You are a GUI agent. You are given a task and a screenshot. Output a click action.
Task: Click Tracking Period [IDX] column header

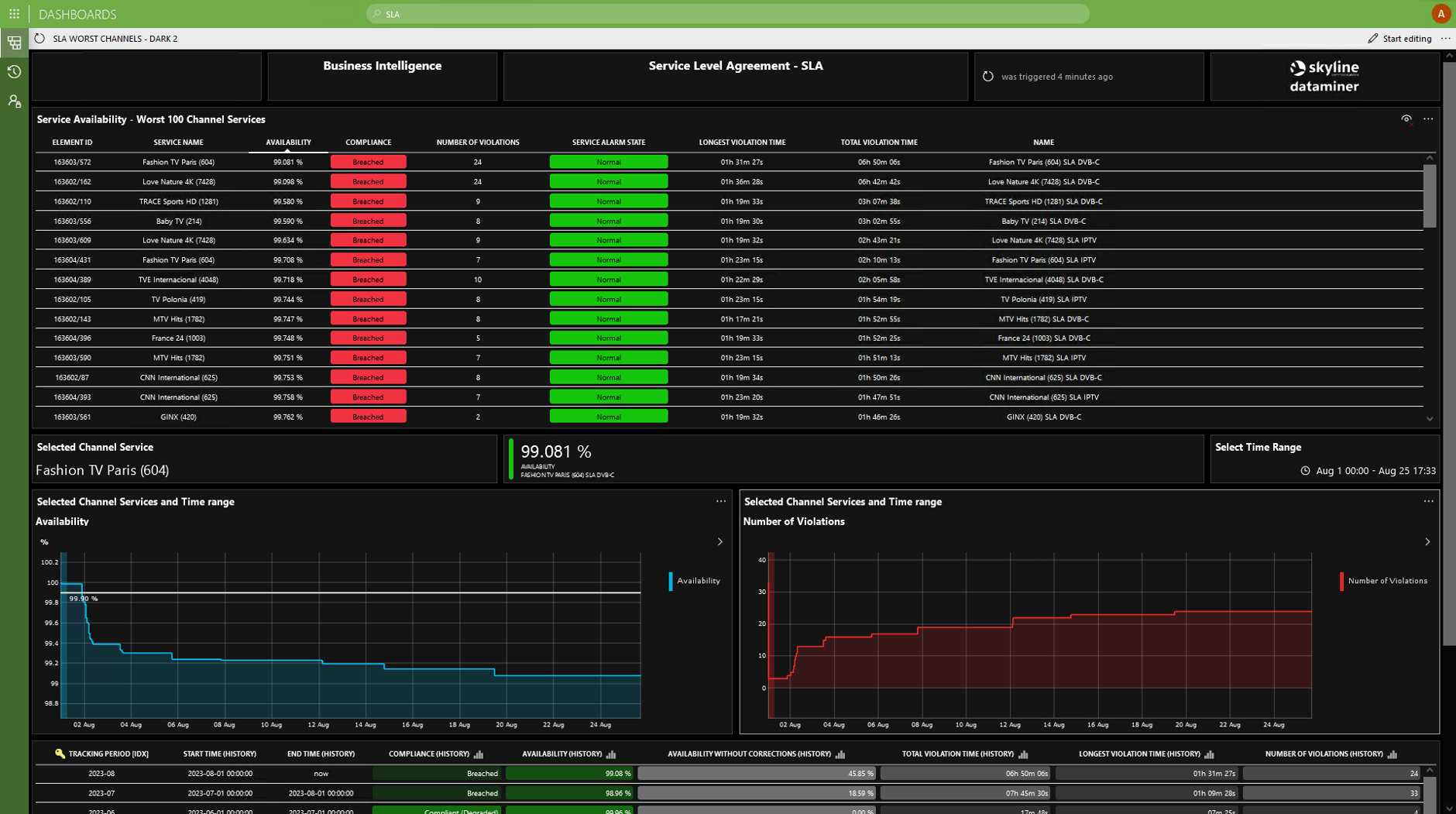coord(108,754)
